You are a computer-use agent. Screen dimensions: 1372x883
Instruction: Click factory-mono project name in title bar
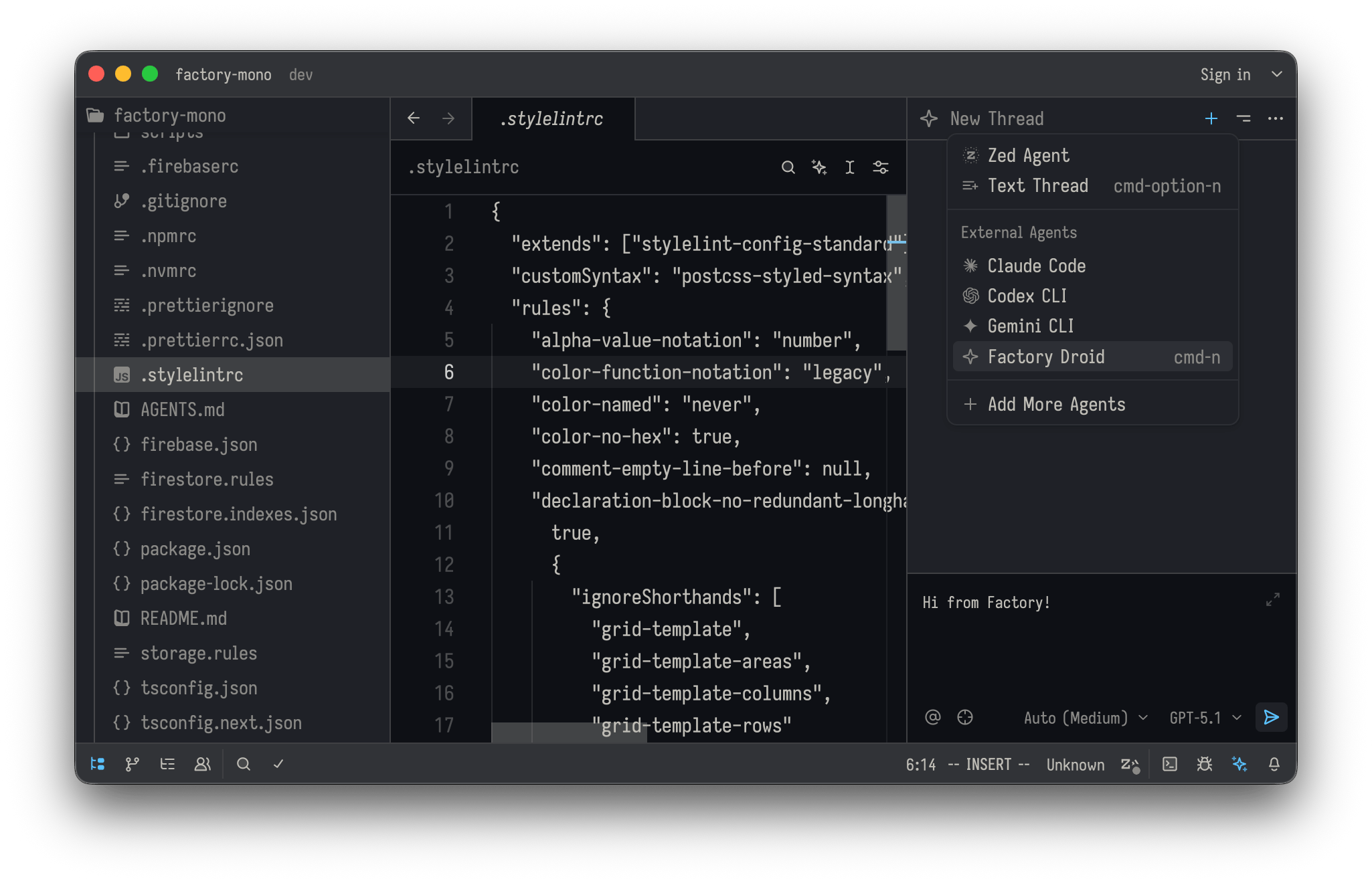point(224,74)
